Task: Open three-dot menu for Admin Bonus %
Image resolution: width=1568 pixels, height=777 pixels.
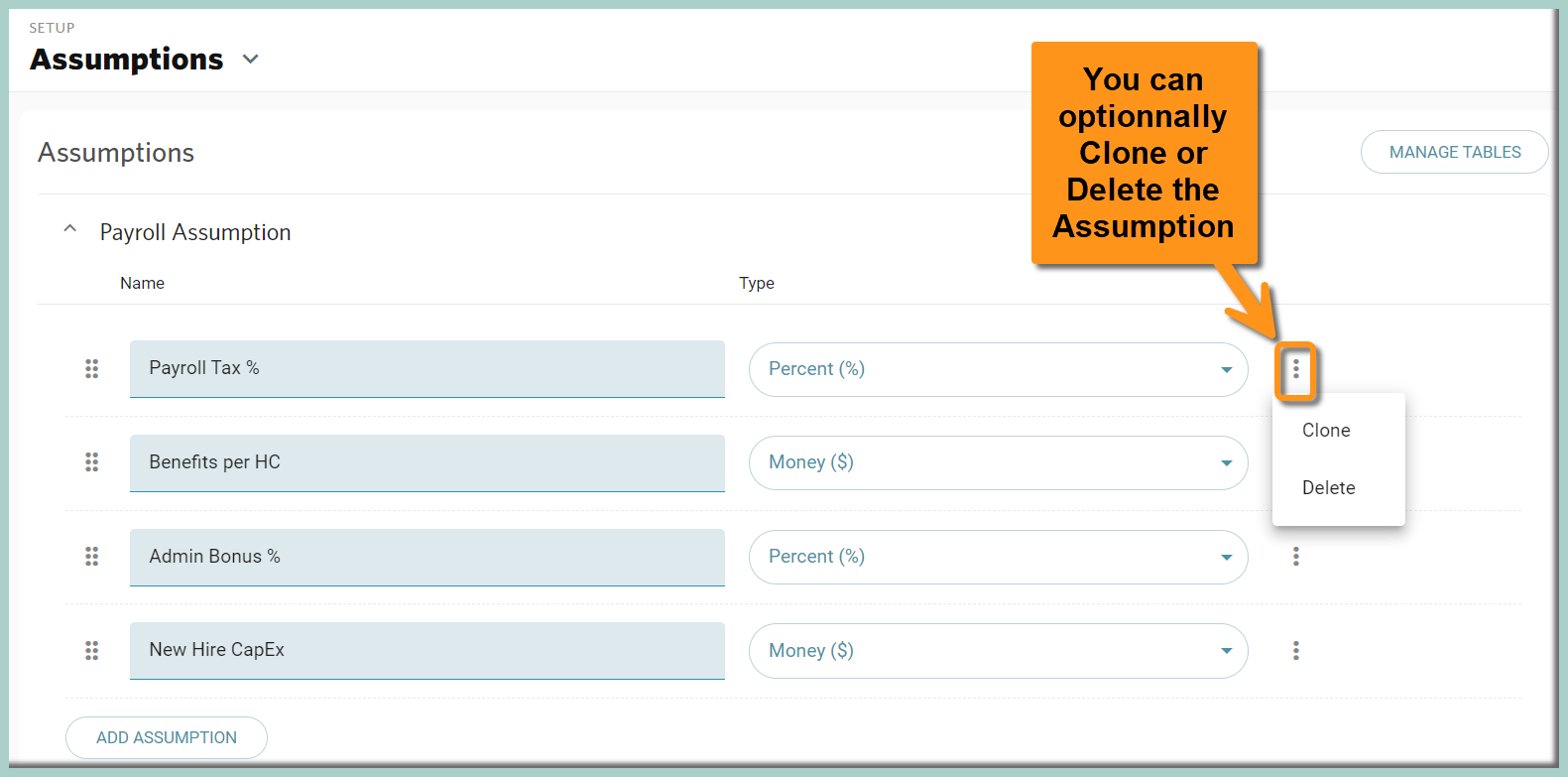Action: point(1295,557)
